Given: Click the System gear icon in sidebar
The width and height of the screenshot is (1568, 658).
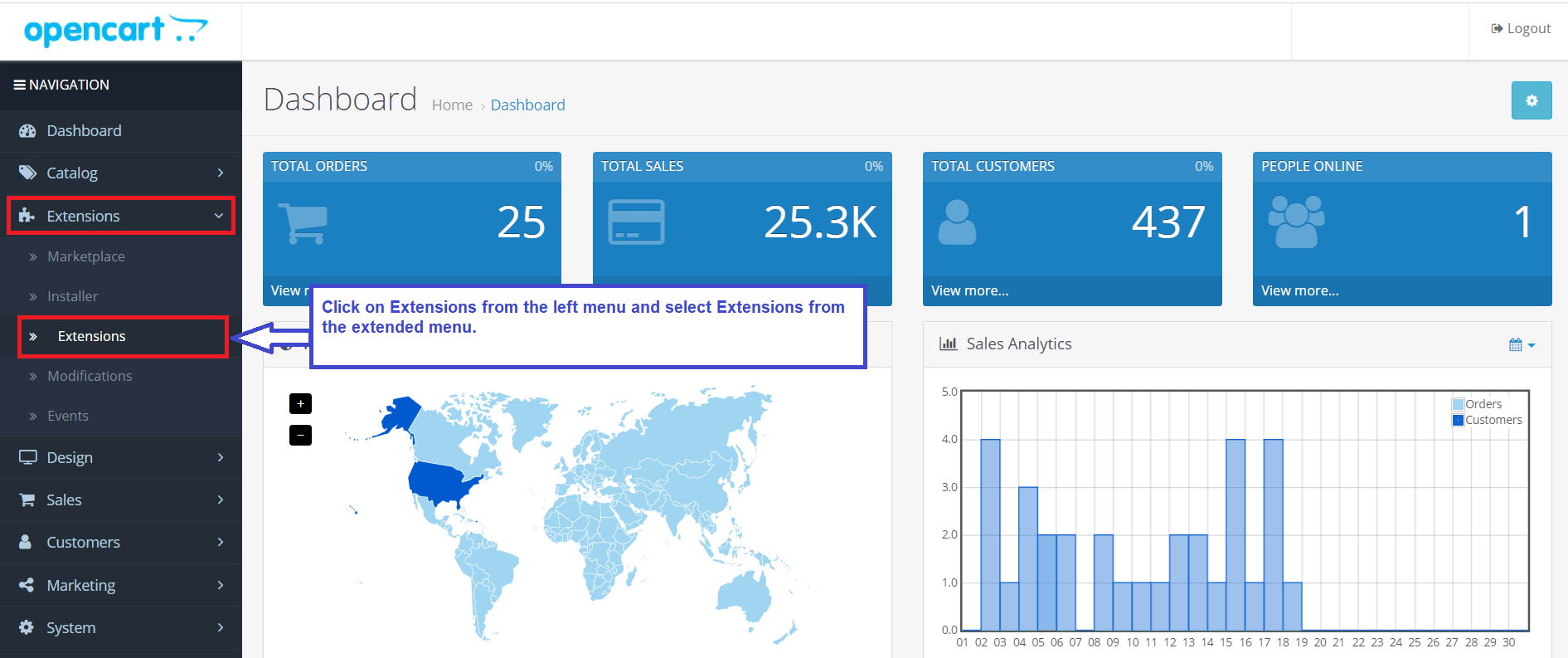Looking at the screenshot, I should [27, 627].
